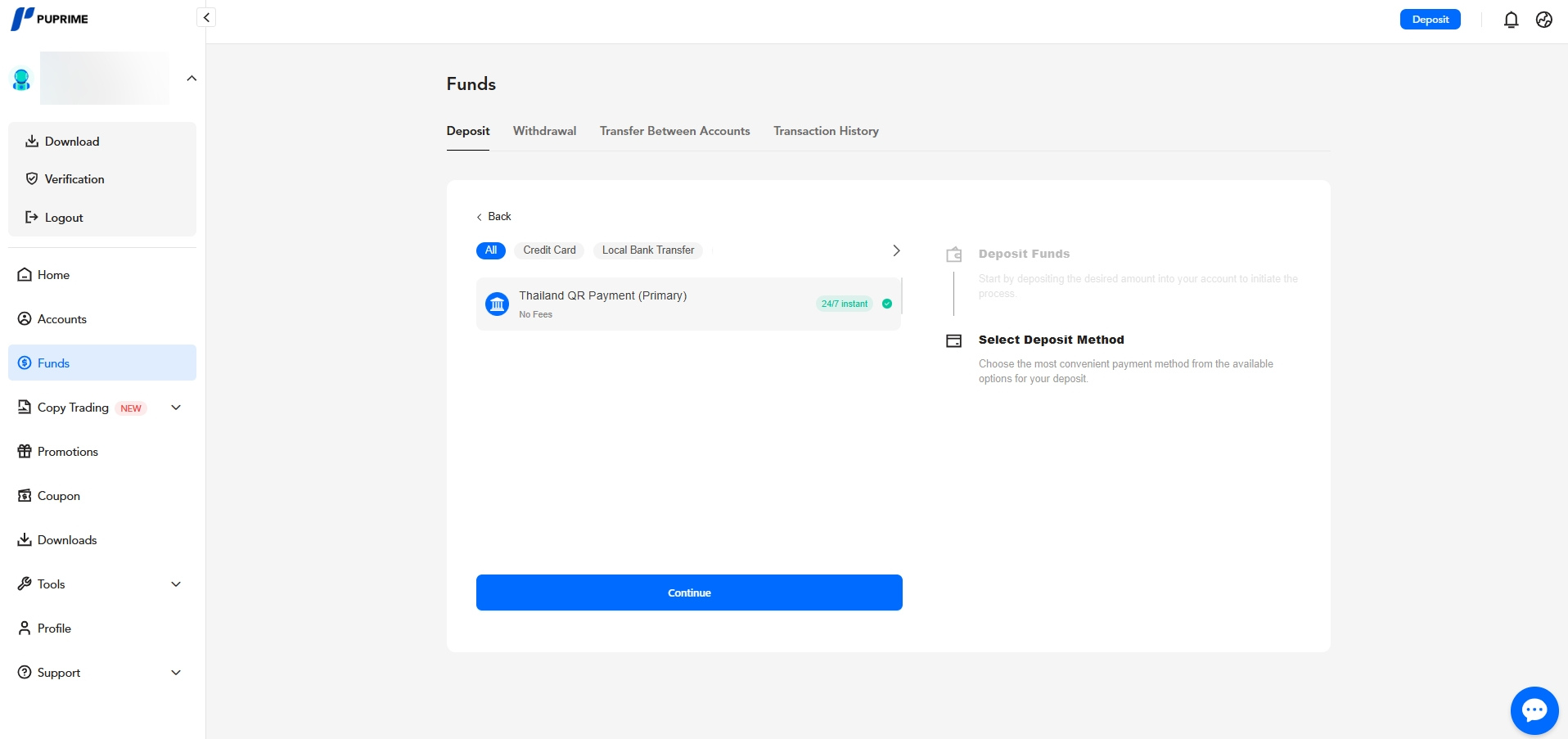The width and height of the screenshot is (1568, 739).
Task: Open the Transaction History tab
Action: [x=826, y=131]
